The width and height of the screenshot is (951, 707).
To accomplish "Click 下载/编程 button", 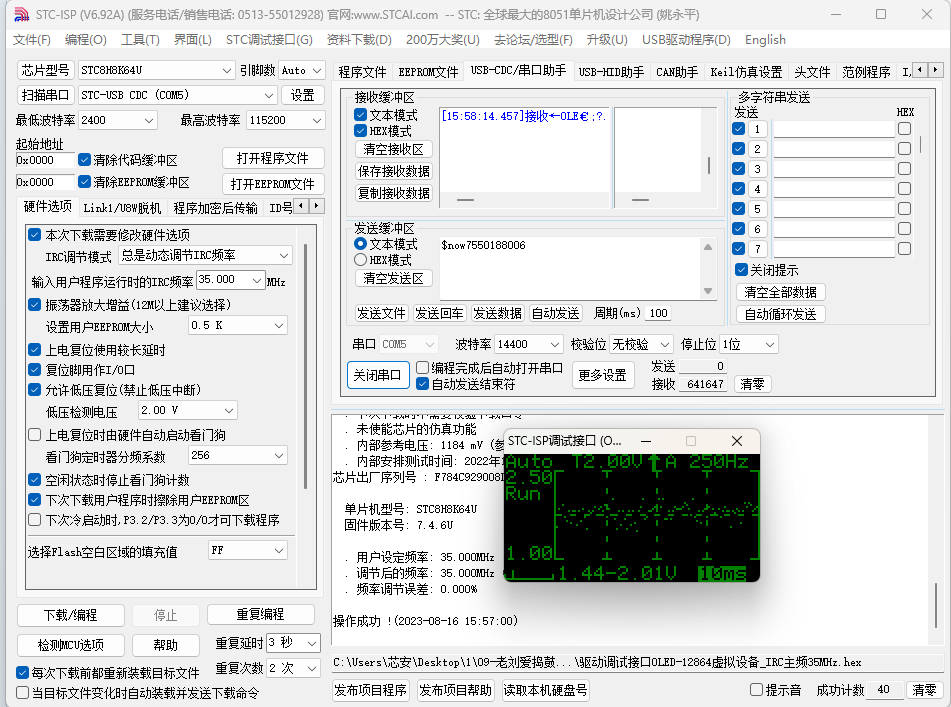I will tap(70, 615).
